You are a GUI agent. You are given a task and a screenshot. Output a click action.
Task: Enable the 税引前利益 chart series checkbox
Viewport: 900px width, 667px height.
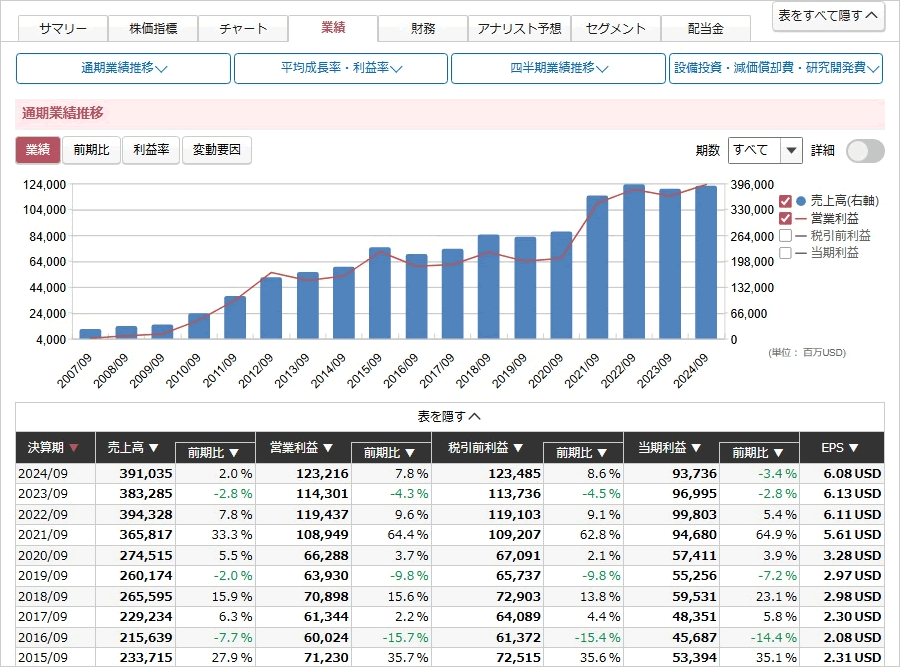[x=785, y=236]
